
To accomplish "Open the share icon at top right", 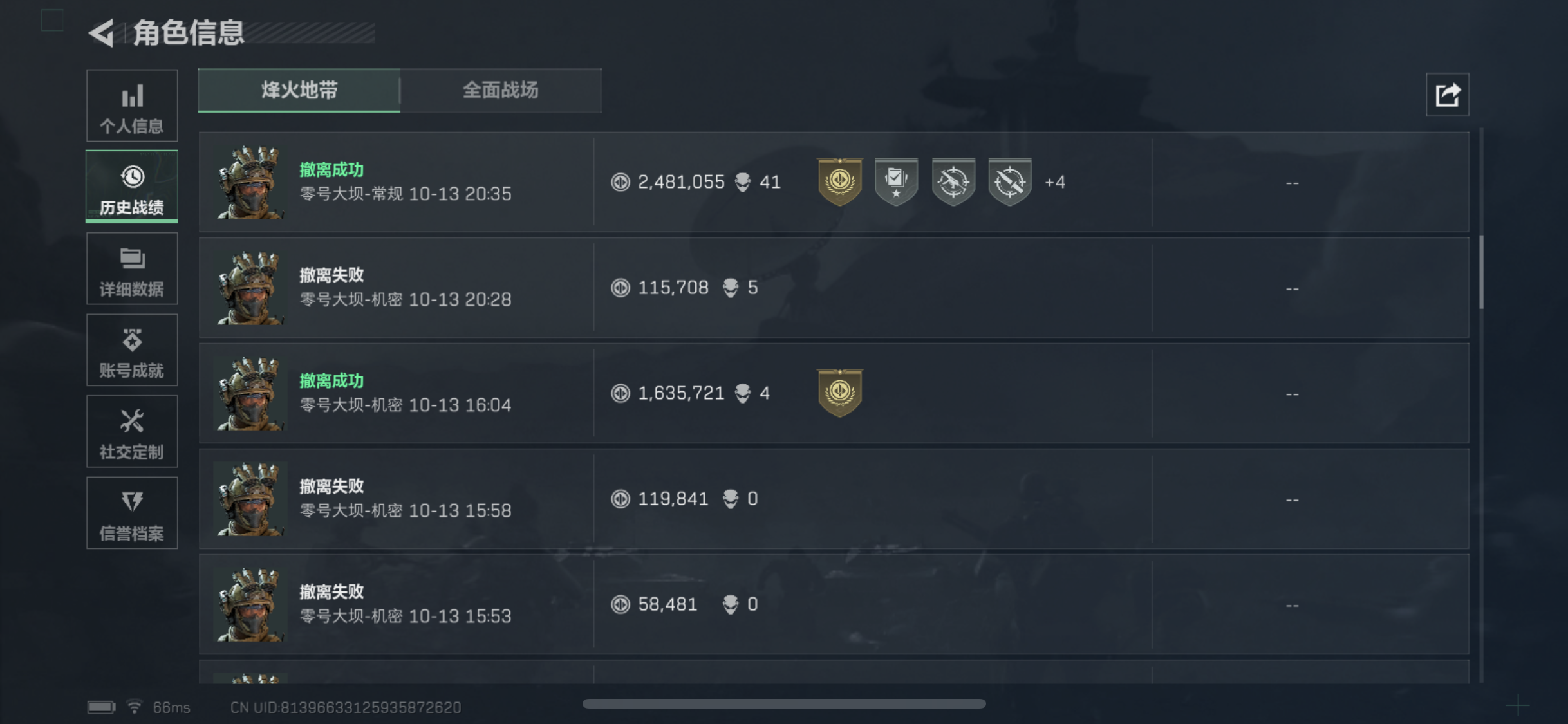I will [x=1447, y=95].
